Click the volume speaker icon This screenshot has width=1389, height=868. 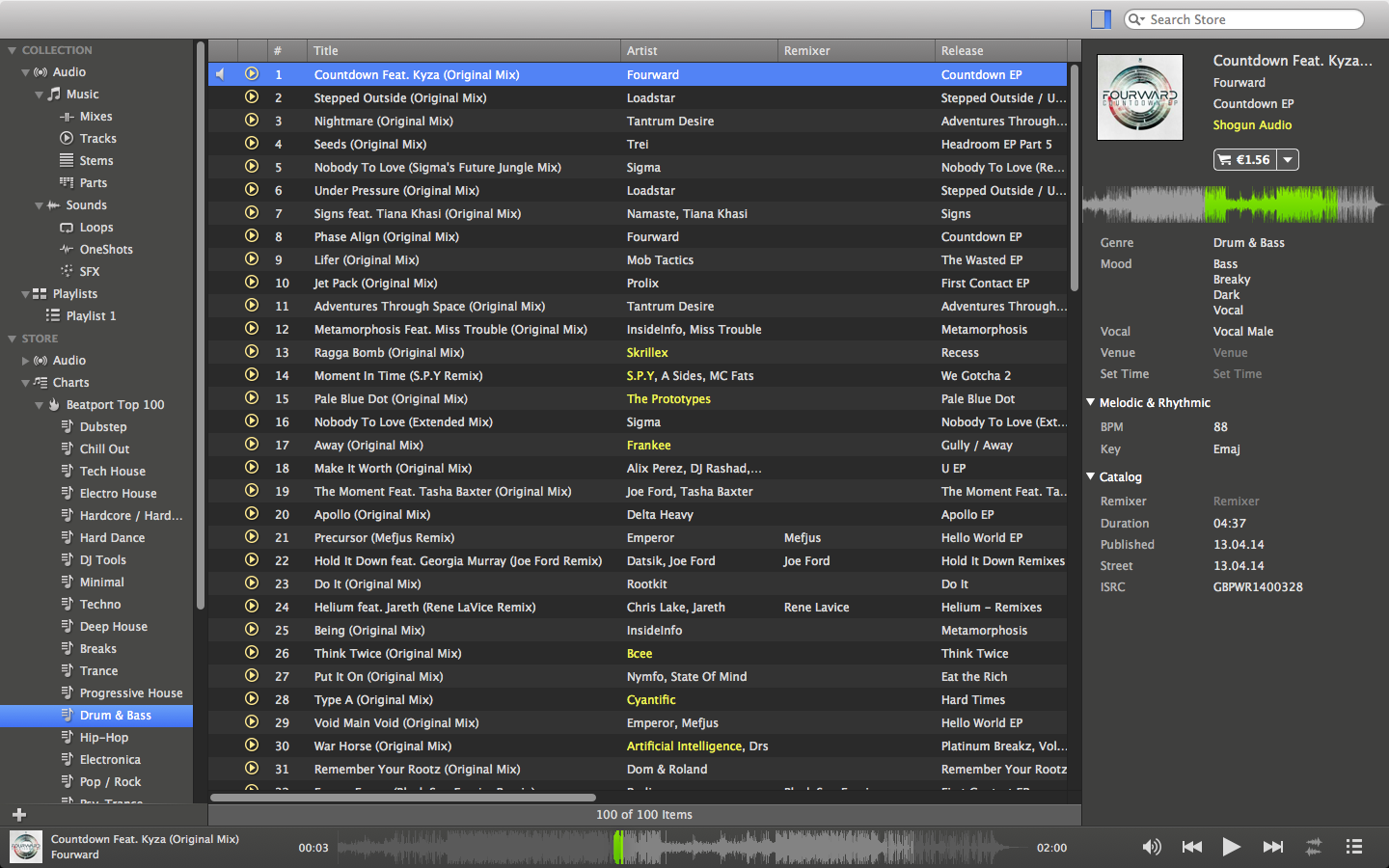[x=1152, y=847]
